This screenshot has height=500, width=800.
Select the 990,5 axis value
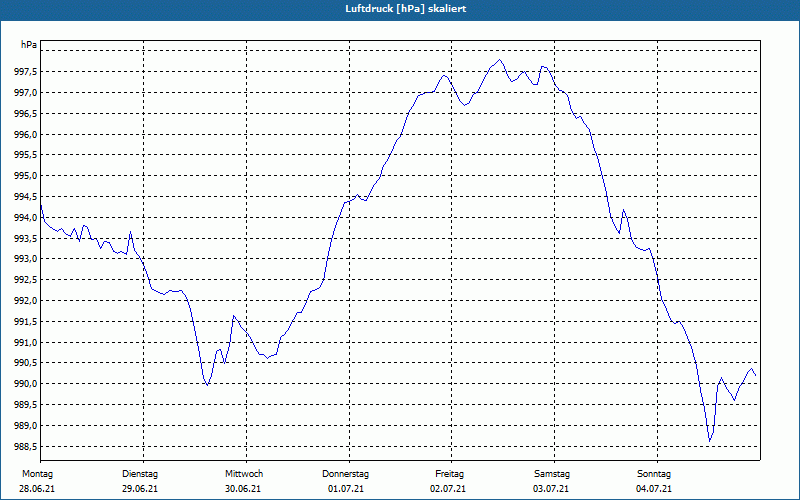25,363
